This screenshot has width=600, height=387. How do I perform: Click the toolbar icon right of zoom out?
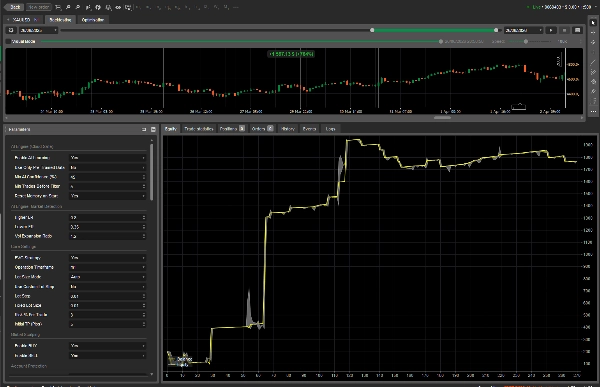point(88,7)
